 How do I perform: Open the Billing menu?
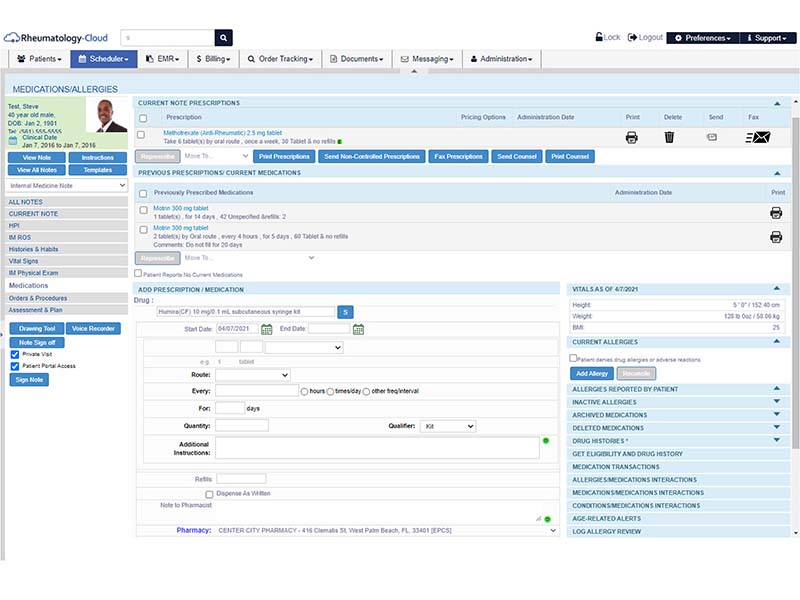tap(213, 59)
